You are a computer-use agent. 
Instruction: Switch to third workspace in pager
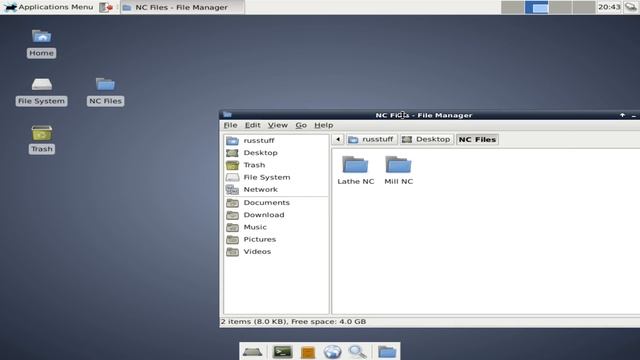(x=560, y=7)
